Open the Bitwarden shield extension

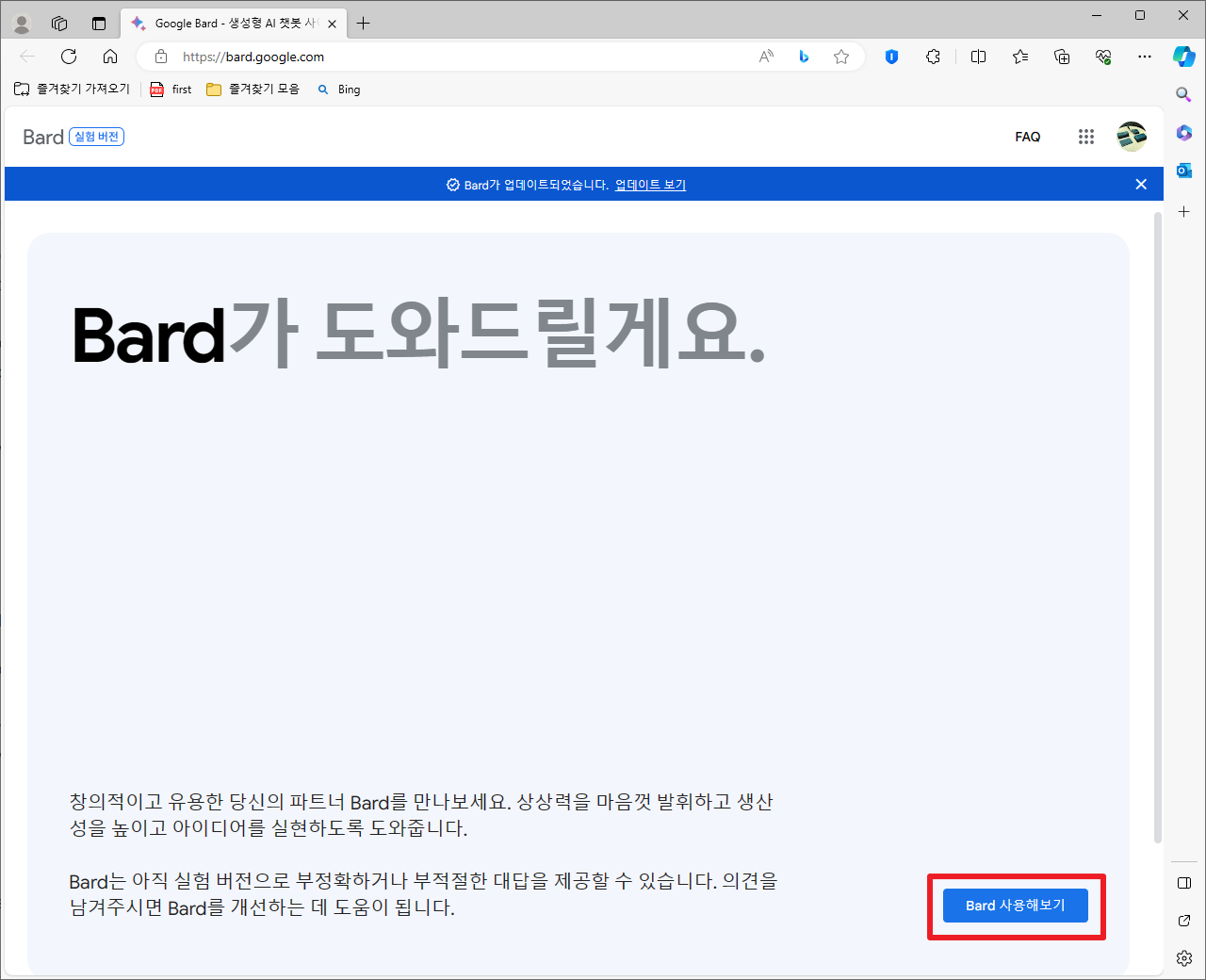click(891, 57)
